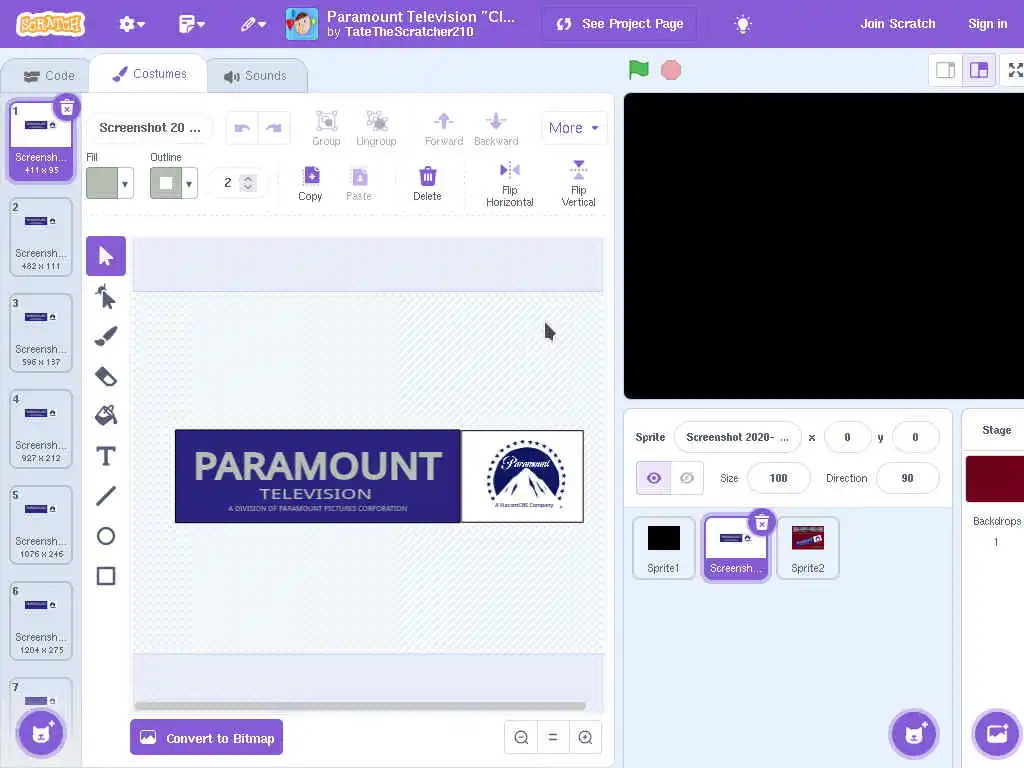The height and width of the screenshot is (768, 1024).
Task: Select the arrow Select tool
Action: pyautogui.click(x=106, y=256)
